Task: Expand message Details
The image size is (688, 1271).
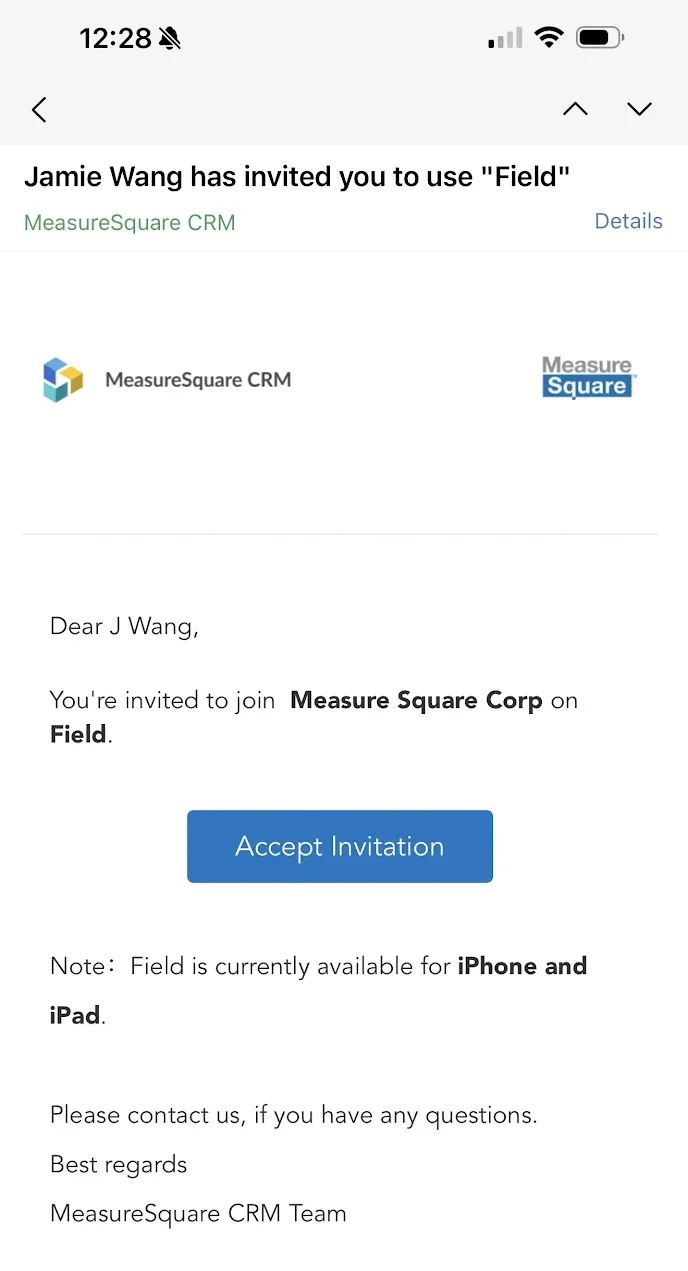Action: (628, 221)
